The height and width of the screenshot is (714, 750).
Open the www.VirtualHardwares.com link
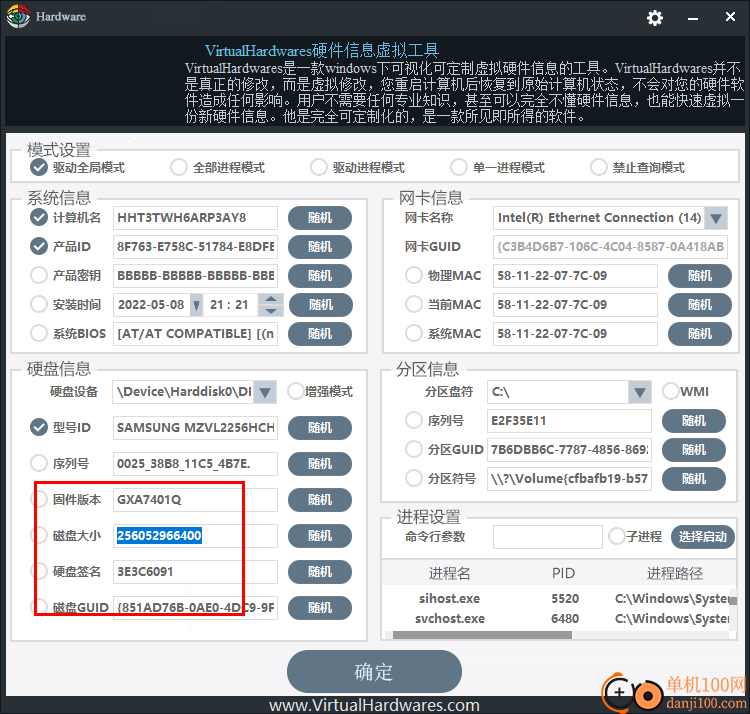pos(374,705)
